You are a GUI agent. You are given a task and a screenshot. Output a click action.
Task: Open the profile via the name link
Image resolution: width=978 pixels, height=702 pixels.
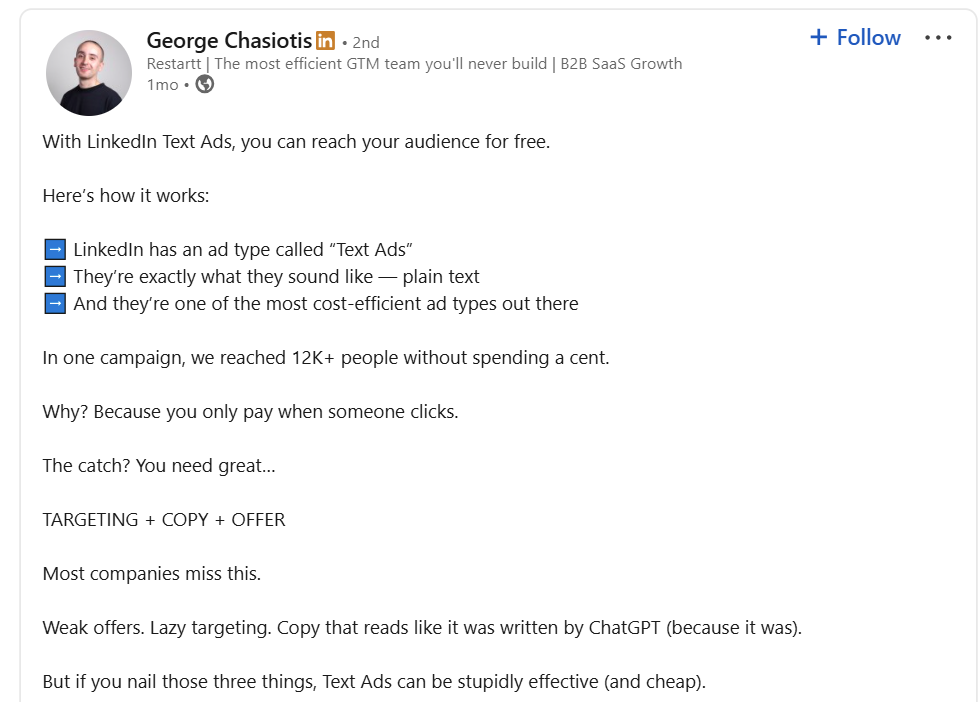coord(227,41)
